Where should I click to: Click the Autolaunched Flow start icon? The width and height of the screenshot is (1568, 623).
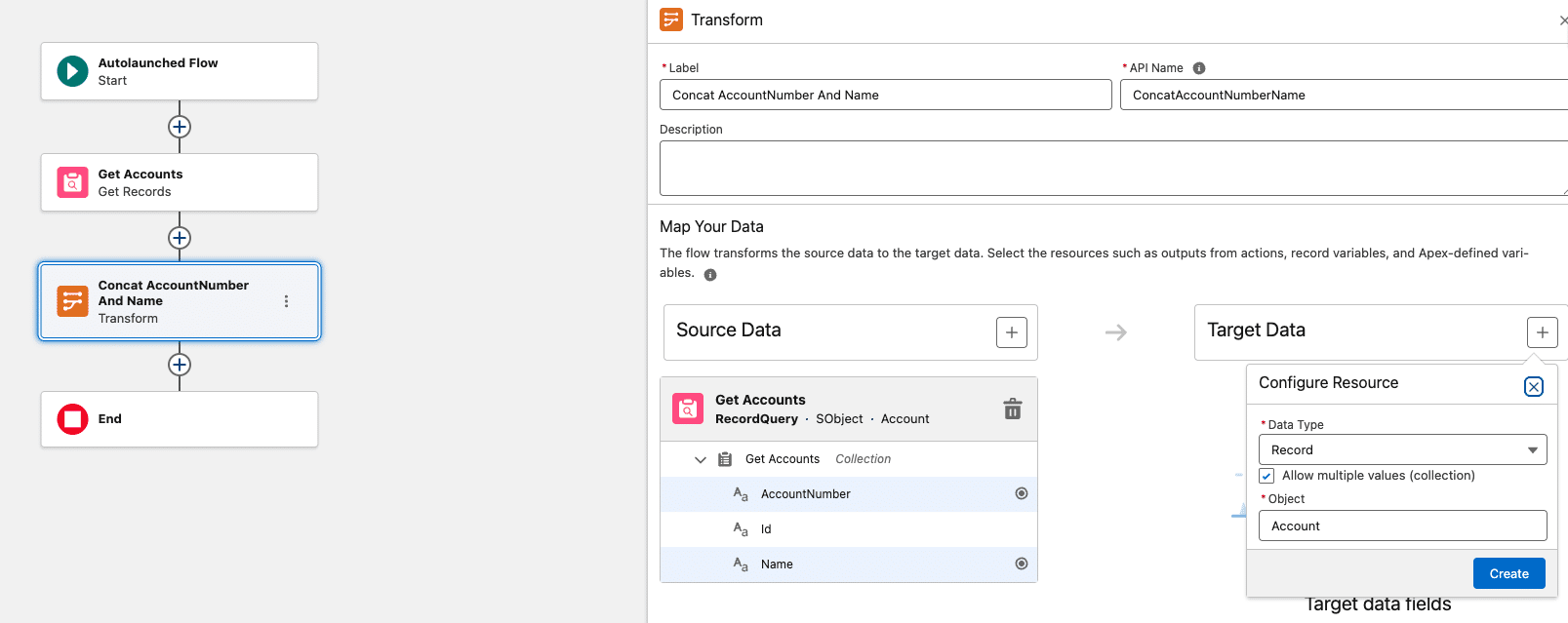72,71
